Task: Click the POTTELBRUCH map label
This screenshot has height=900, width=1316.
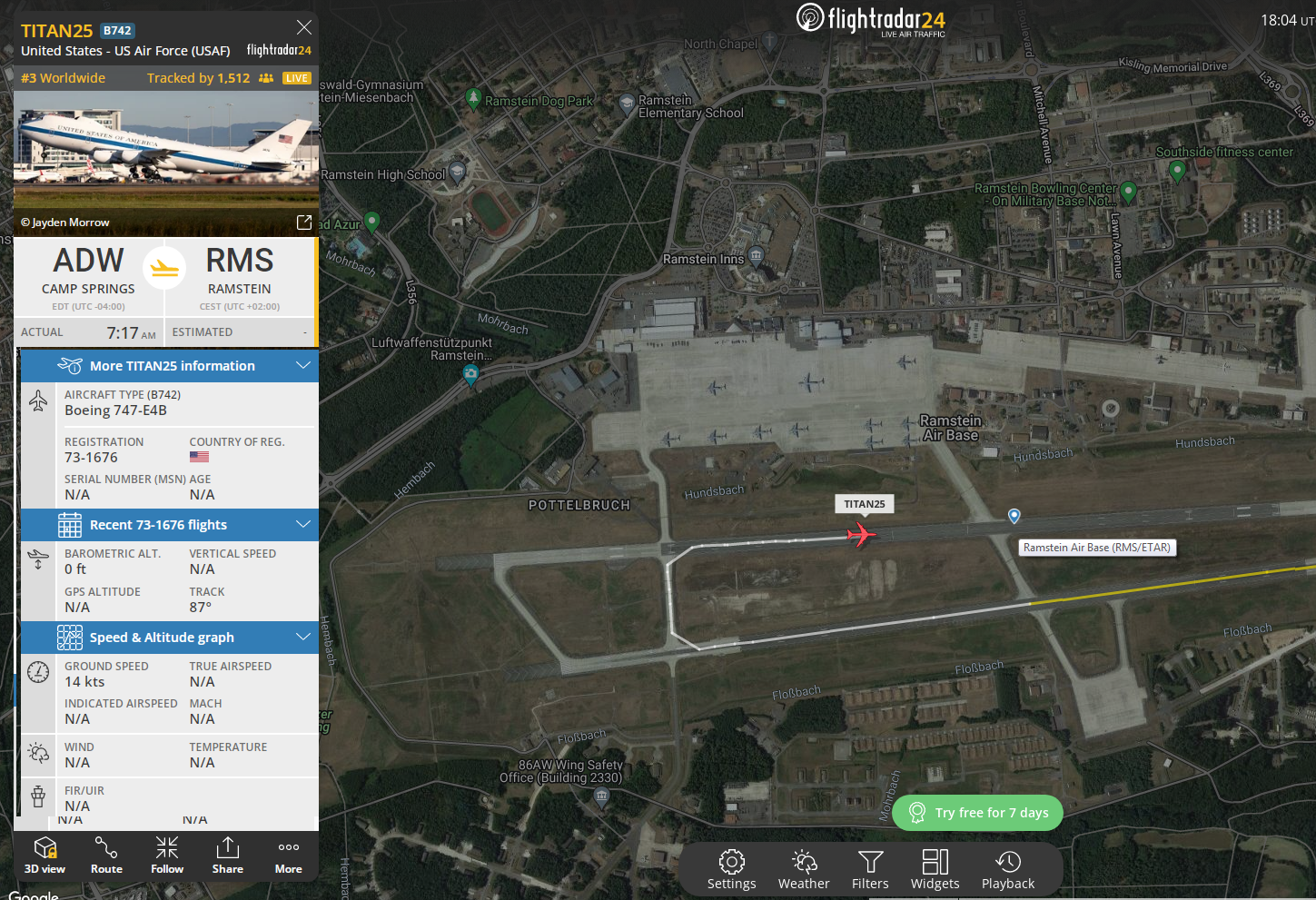Action: 579,505
